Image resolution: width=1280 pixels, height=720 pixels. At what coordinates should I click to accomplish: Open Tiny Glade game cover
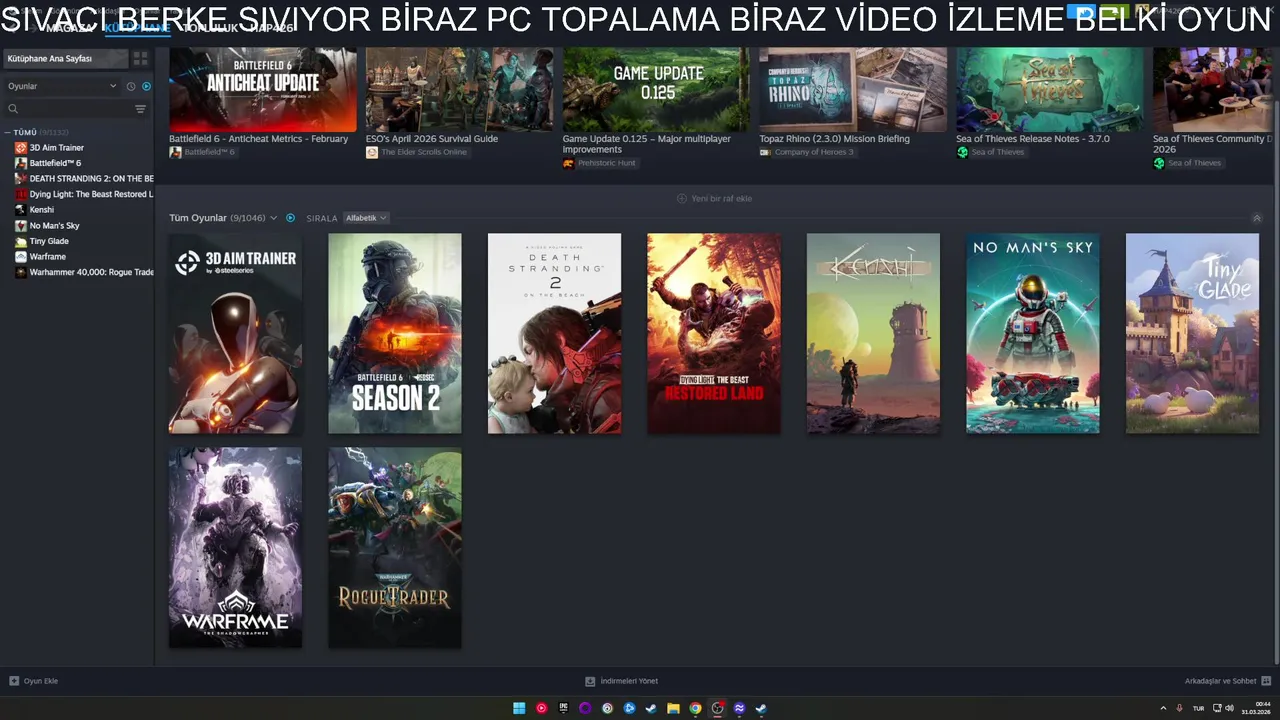1192,334
